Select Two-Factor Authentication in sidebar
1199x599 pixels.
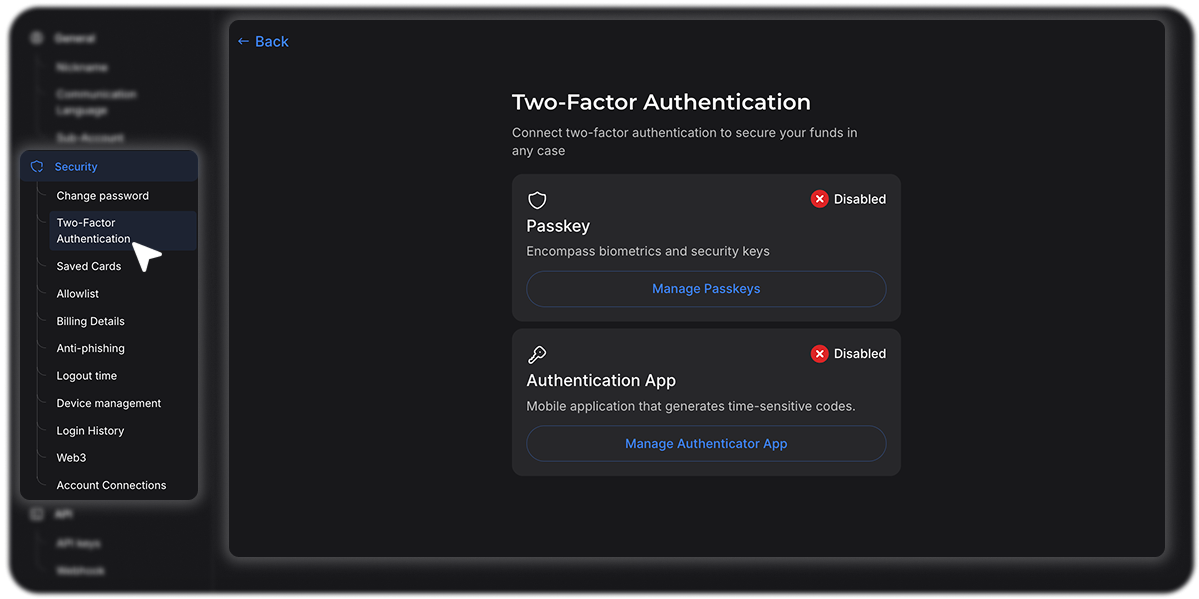pos(93,231)
